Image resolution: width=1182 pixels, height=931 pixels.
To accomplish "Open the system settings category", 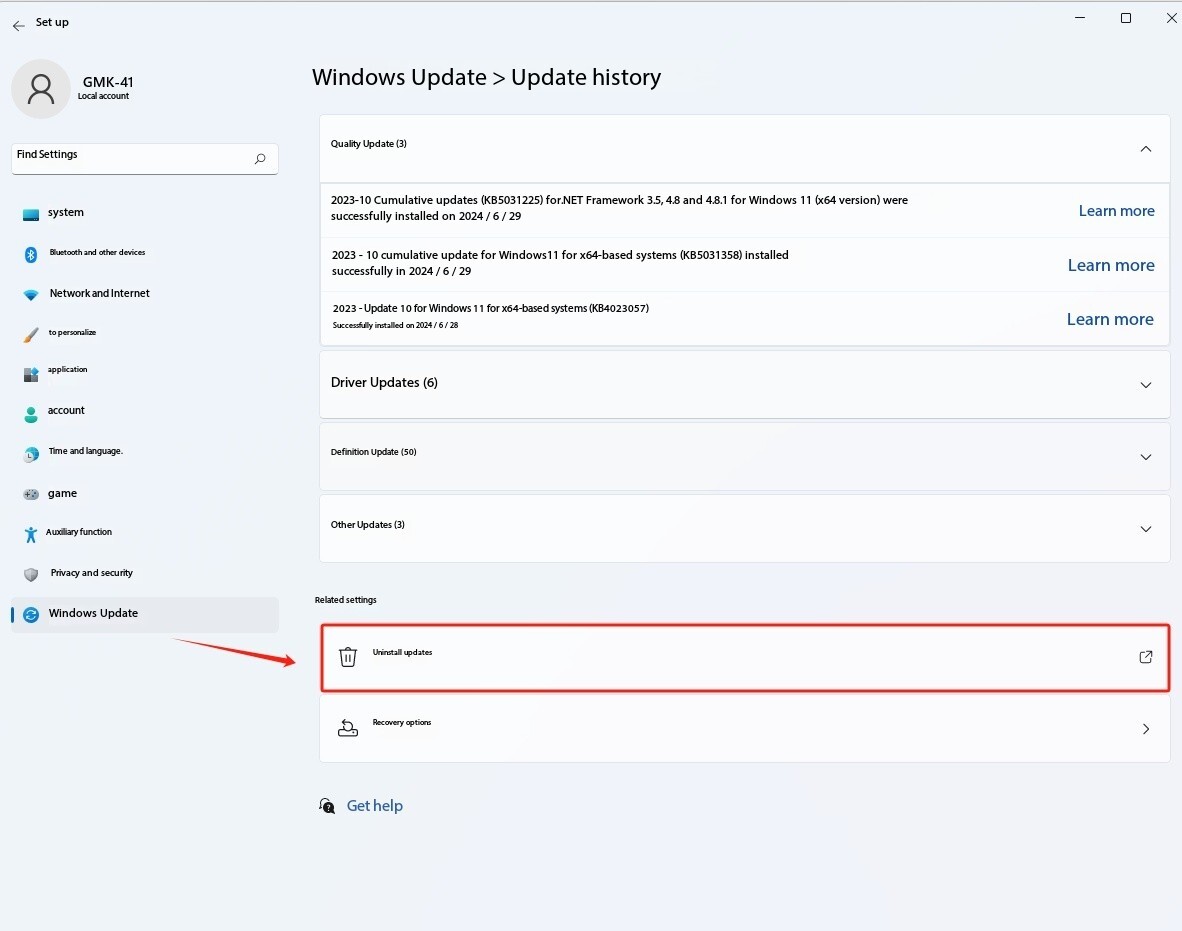I will click(66, 213).
